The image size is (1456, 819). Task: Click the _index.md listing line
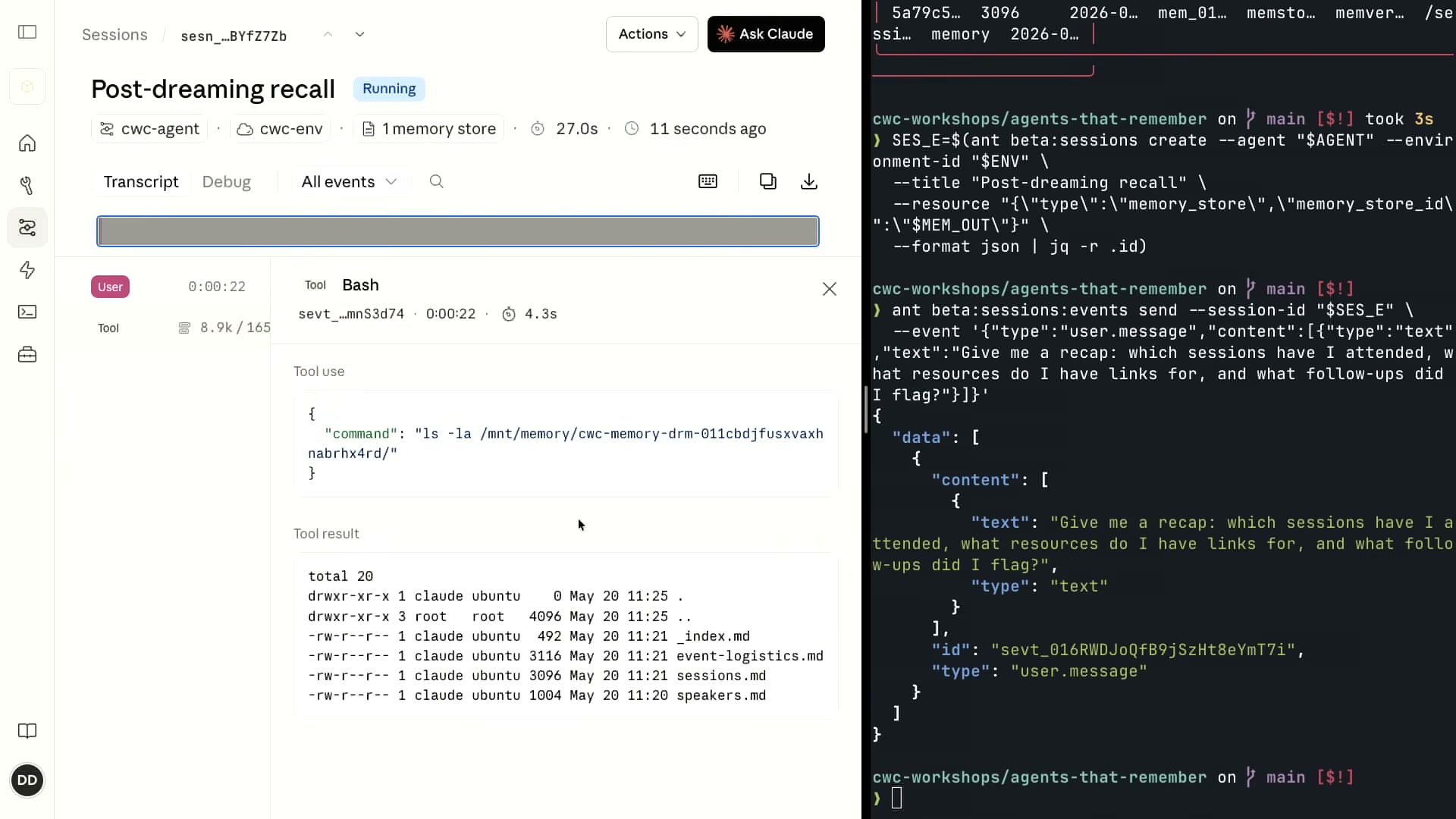529,636
